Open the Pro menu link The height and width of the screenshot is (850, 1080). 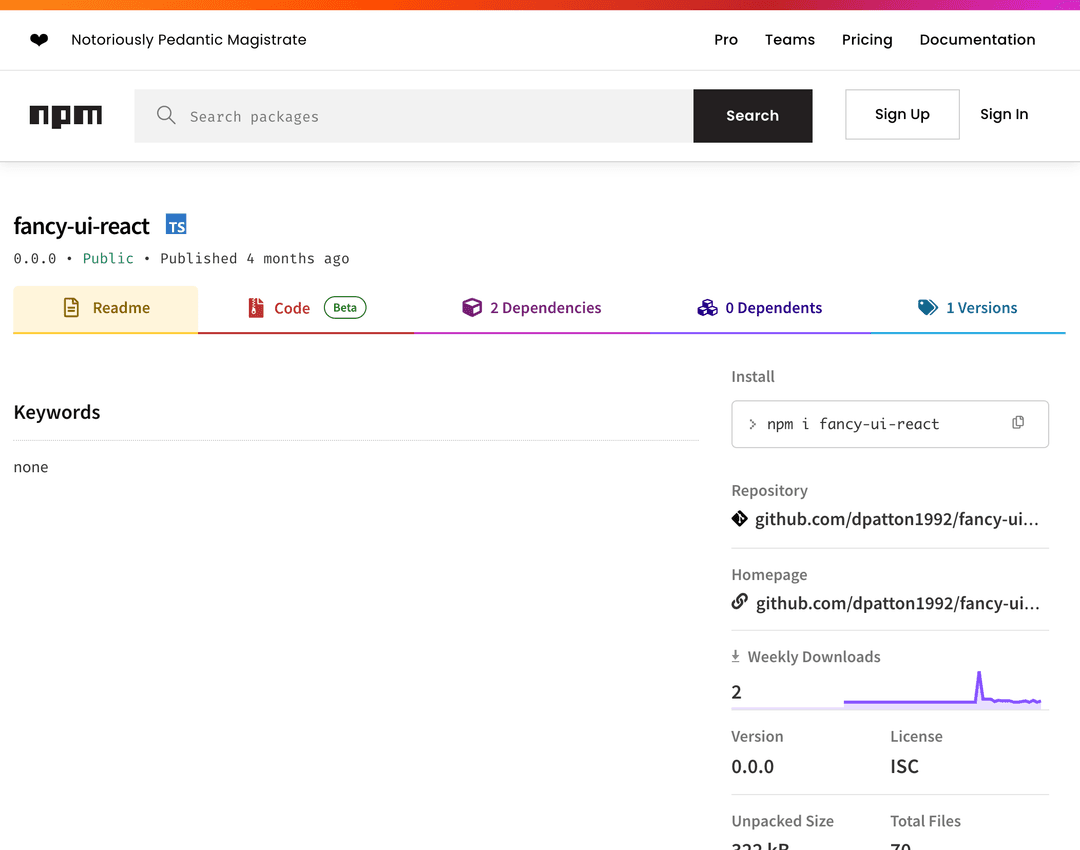click(726, 40)
